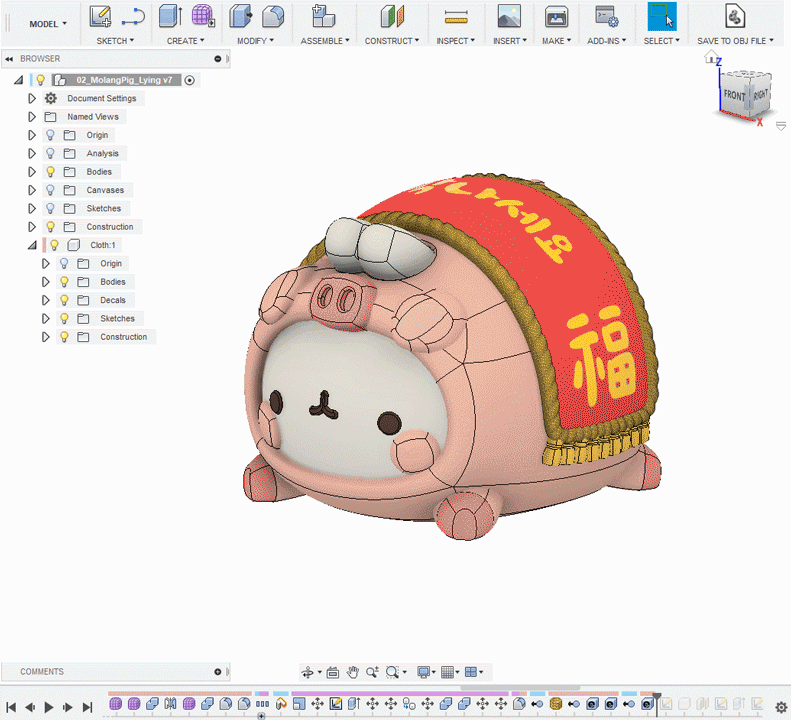
Task: Toggle lightbulb of 02_MolangPig_Lying root component
Action: 40,80
